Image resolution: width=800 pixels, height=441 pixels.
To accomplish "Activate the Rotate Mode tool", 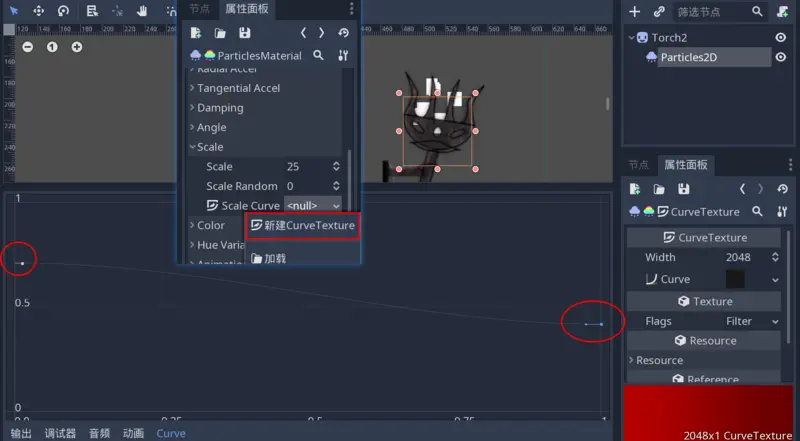I will click(x=63, y=11).
